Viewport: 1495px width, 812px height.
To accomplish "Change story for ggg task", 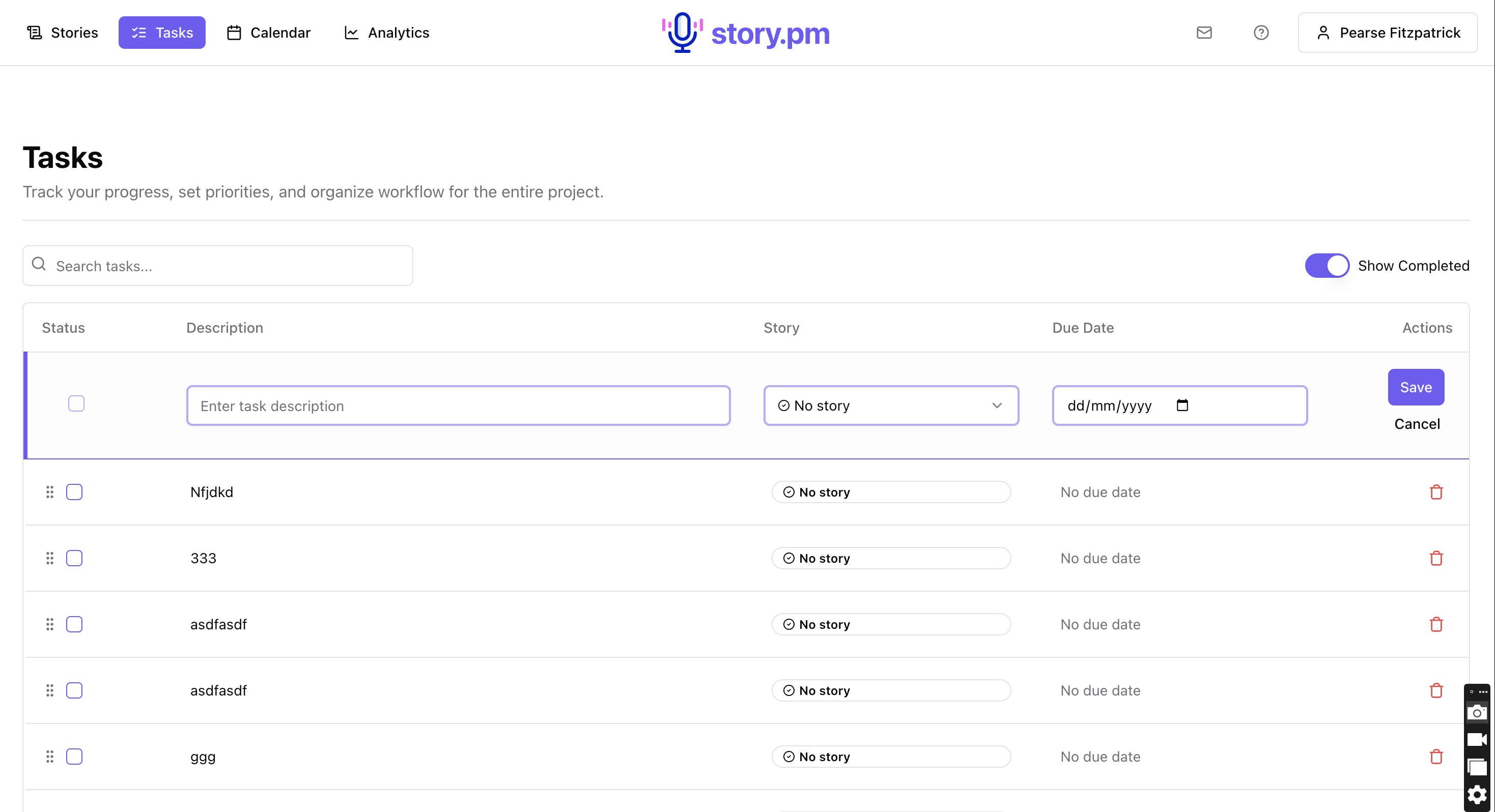I will pos(891,757).
